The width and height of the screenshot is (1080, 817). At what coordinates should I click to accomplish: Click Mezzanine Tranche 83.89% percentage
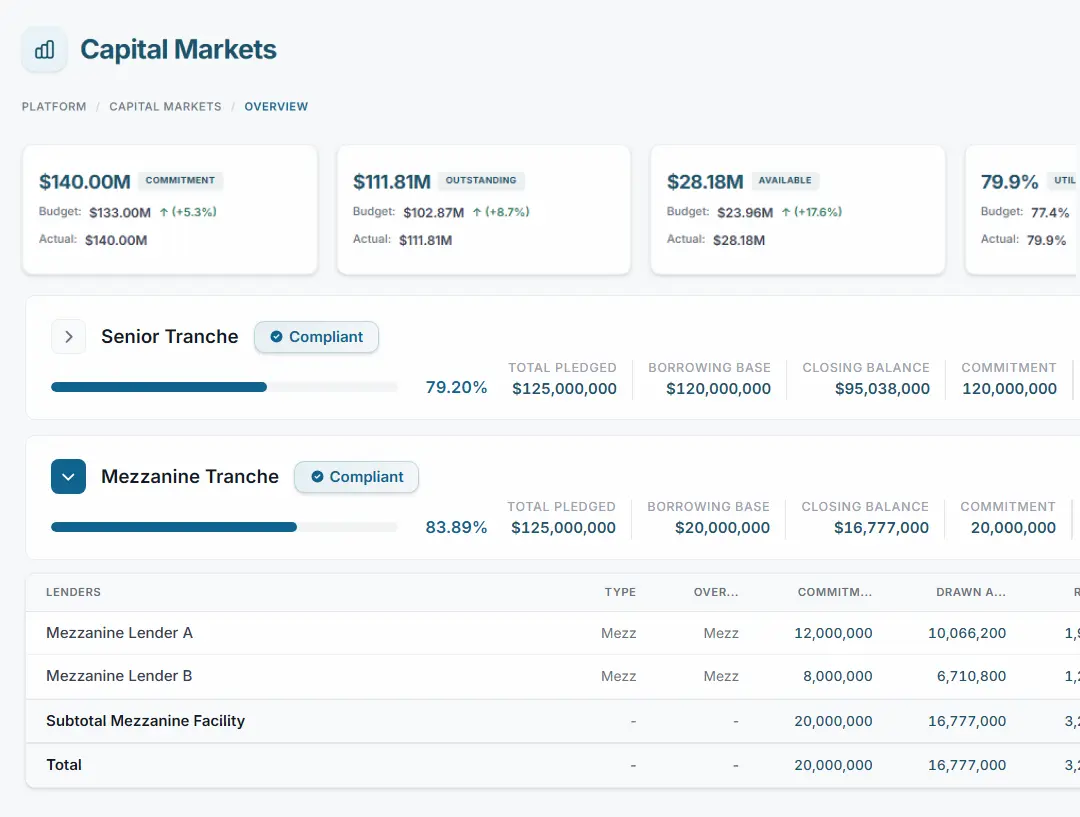(456, 527)
